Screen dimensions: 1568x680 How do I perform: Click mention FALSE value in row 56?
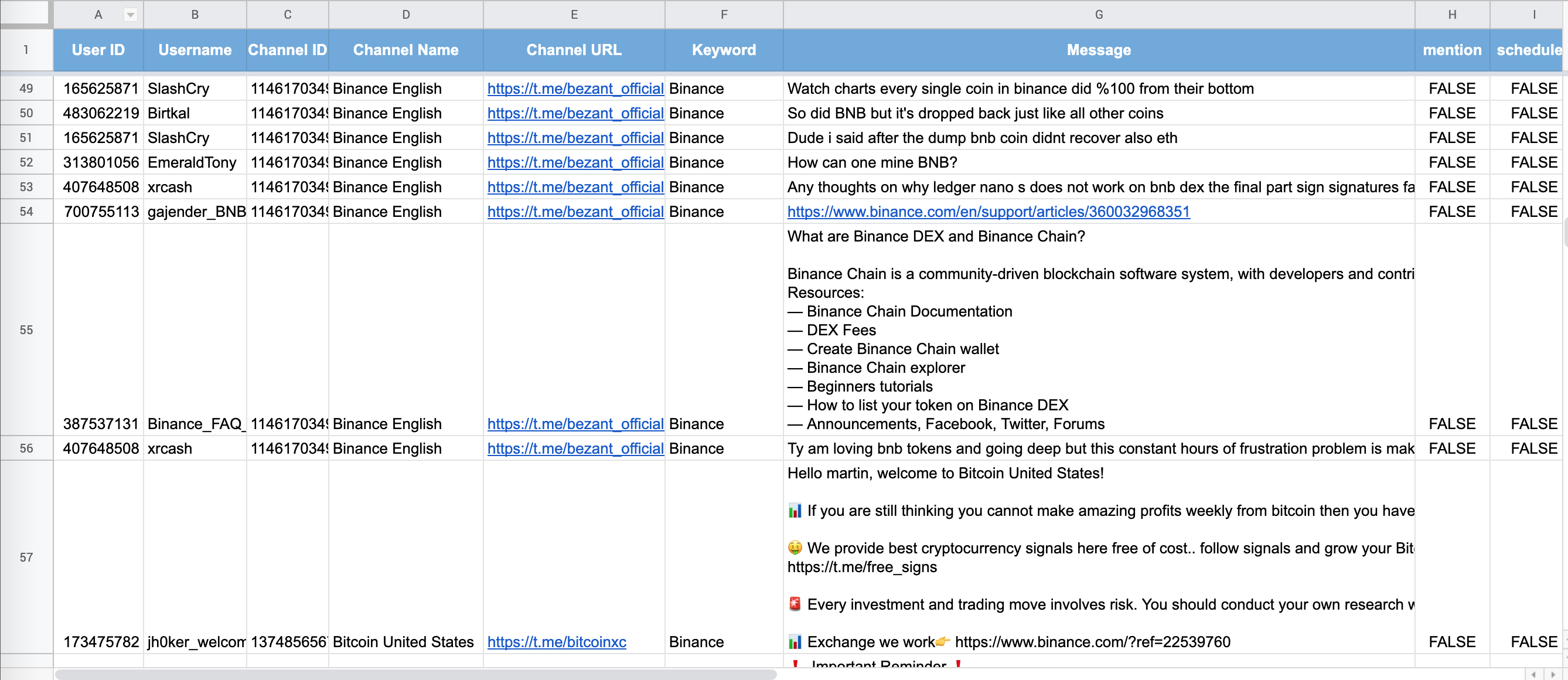[x=1451, y=448]
